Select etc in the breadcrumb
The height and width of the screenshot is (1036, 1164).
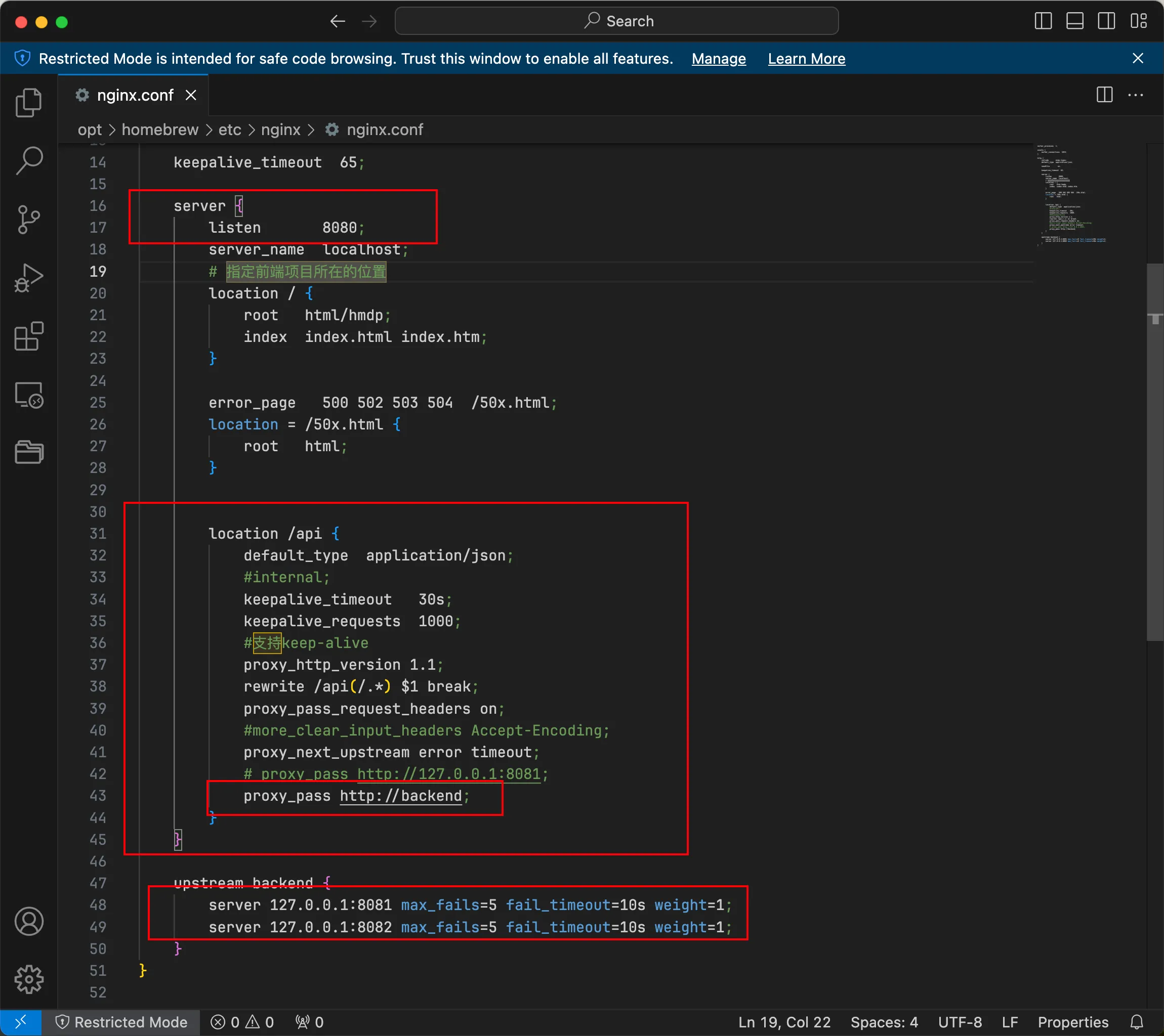pyautogui.click(x=229, y=130)
